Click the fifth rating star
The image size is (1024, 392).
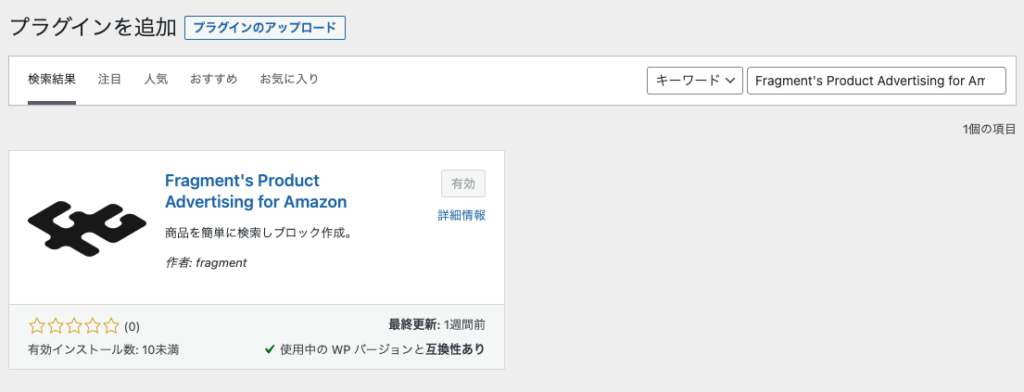[111, 325]
